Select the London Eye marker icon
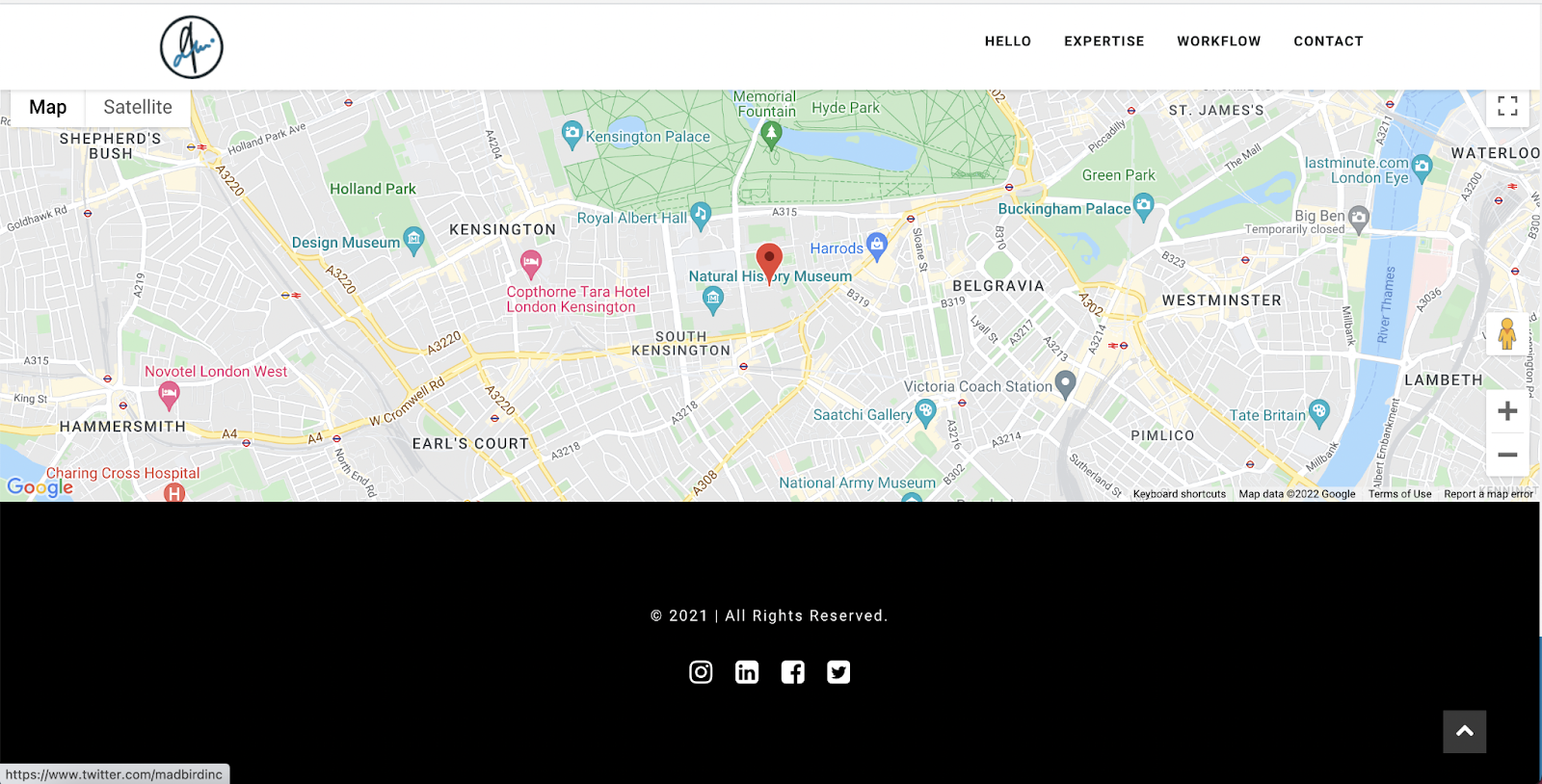The height and width of the screenshot is (784, 1542). [1422, 168]
